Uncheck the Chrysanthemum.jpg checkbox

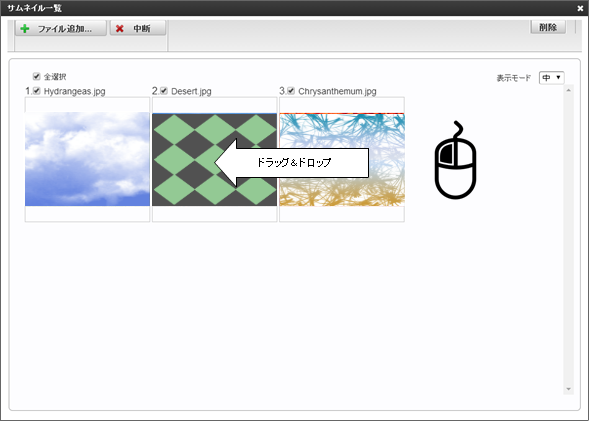pyautogui.click(x=291, y=91)
